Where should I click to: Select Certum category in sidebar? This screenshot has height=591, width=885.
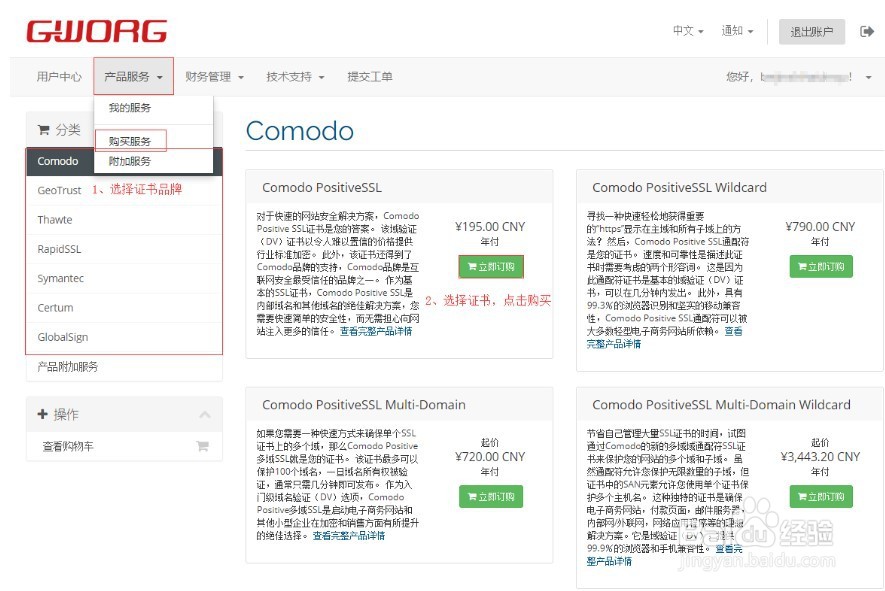[x=124, y=308]
